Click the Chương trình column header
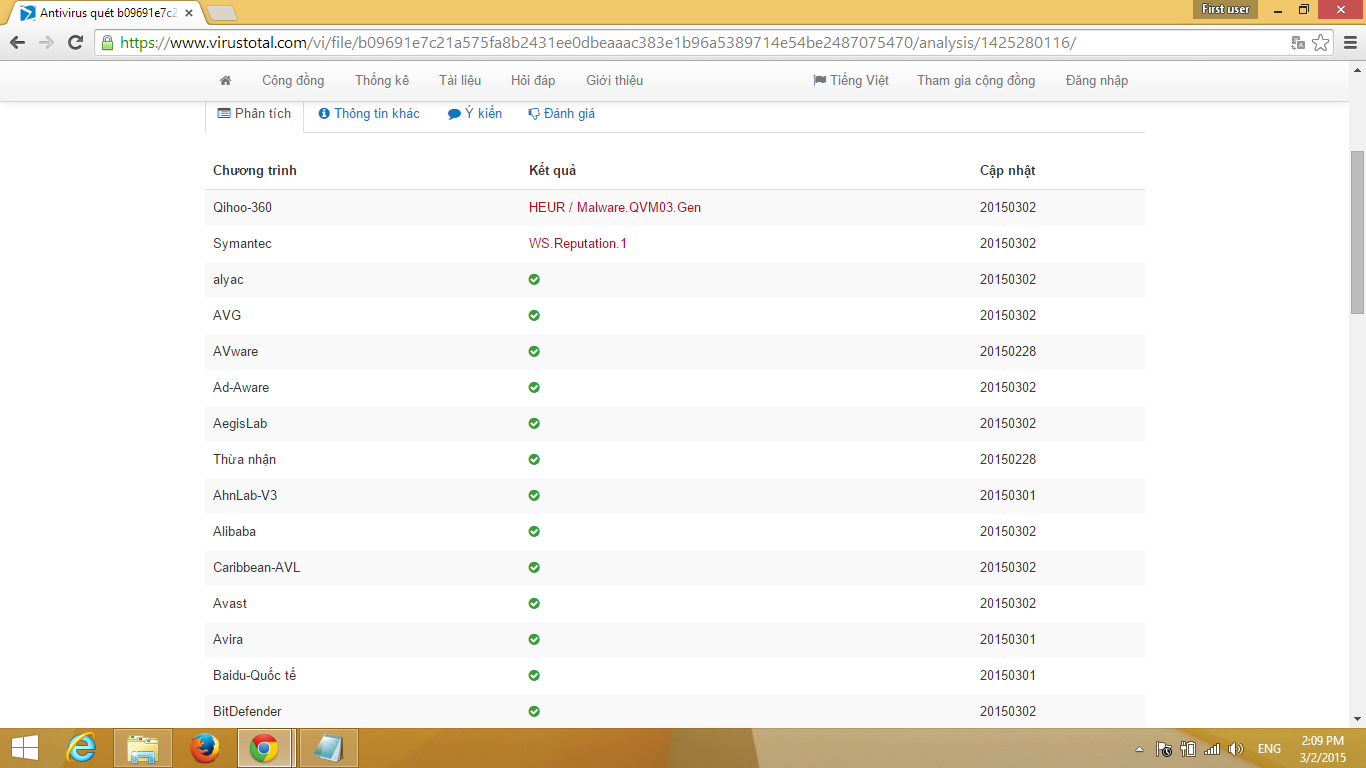The image size is (1366, 768). click(x=255, y=170)
